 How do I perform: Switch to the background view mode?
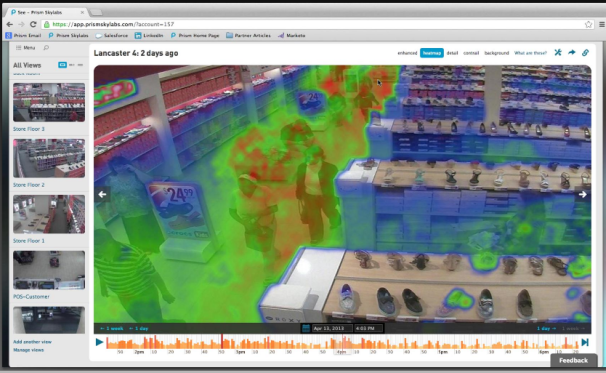click(x=497, y=53)
